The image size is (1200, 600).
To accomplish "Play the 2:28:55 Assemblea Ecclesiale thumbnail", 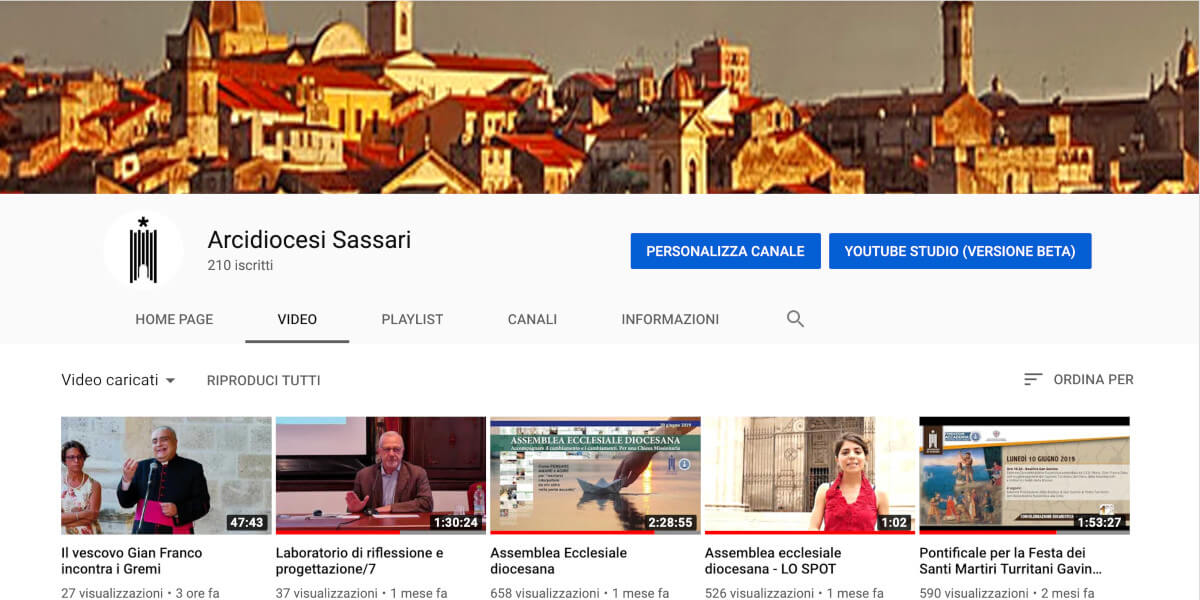I will (595, 475).
